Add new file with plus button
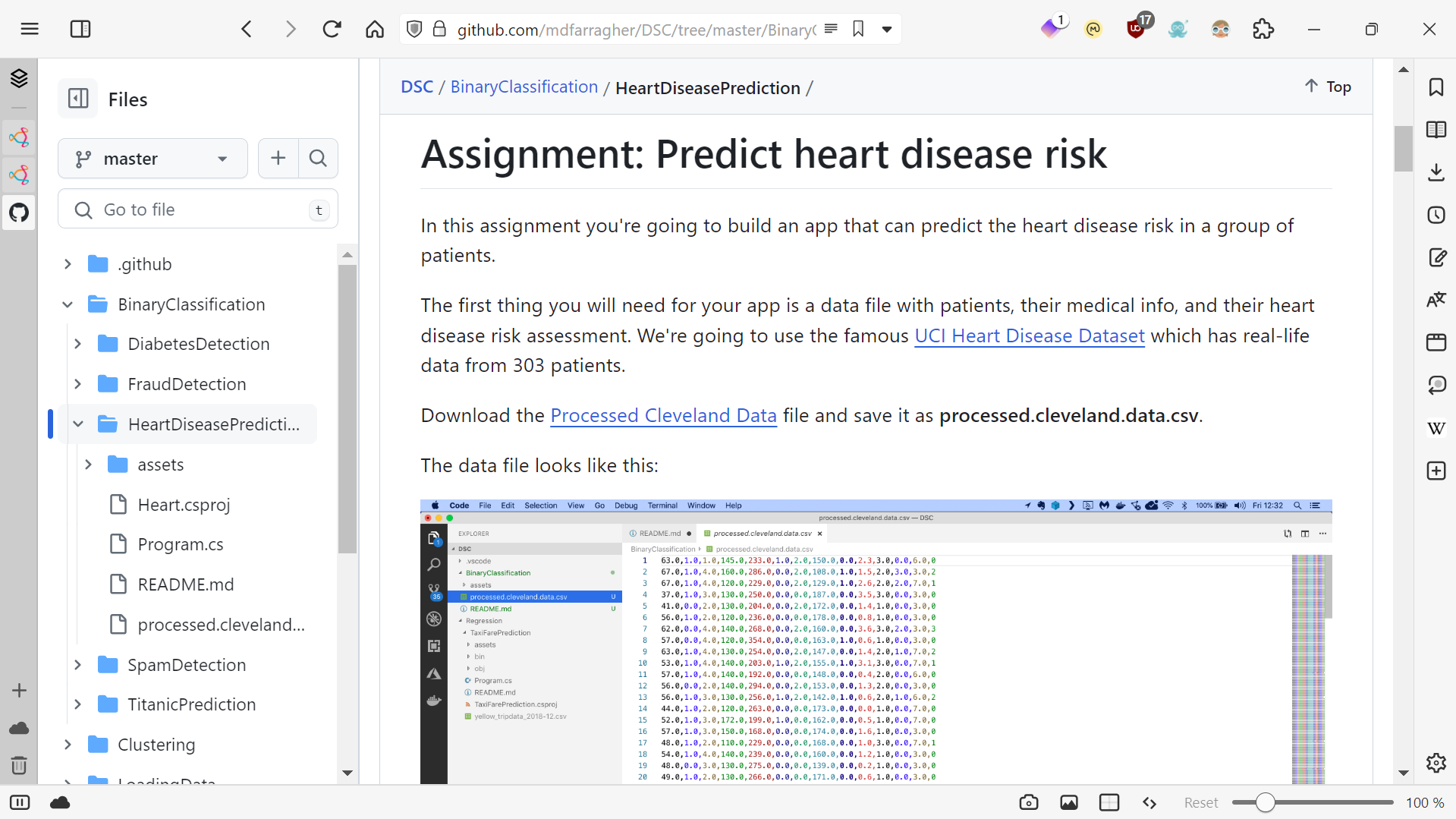The width and height of the screenshot is (1456, 819). click(278, 158)
